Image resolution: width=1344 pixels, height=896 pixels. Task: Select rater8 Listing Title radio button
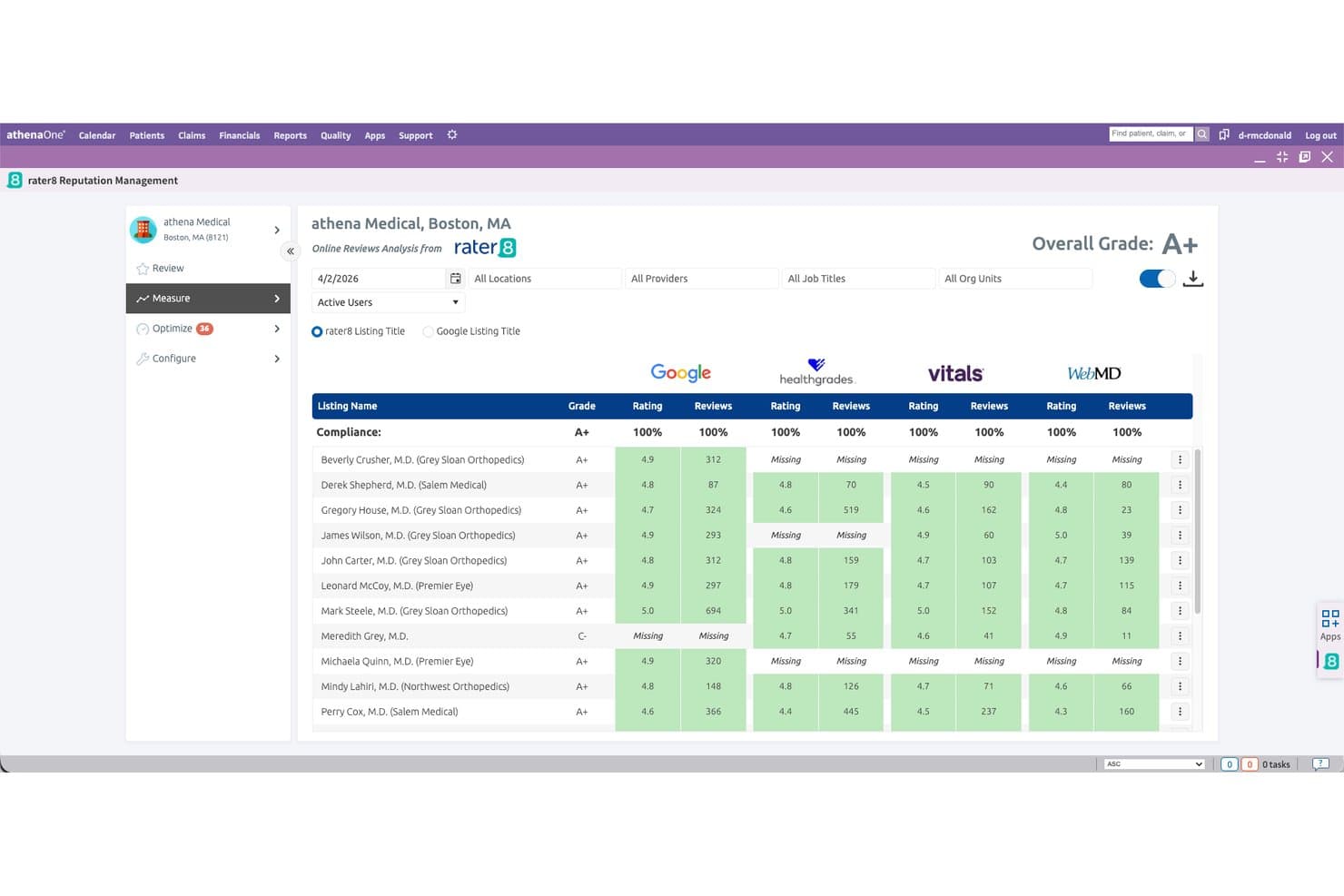317,331
